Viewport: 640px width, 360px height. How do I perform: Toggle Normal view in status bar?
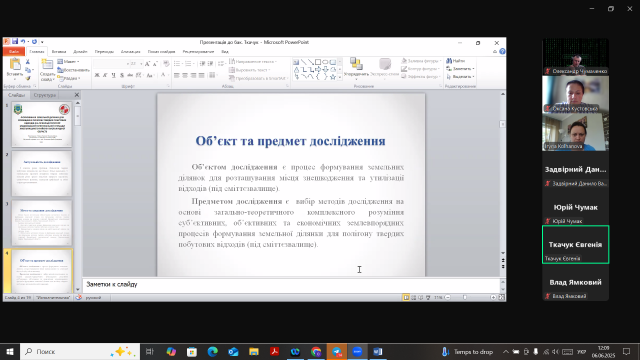(406, 298)
